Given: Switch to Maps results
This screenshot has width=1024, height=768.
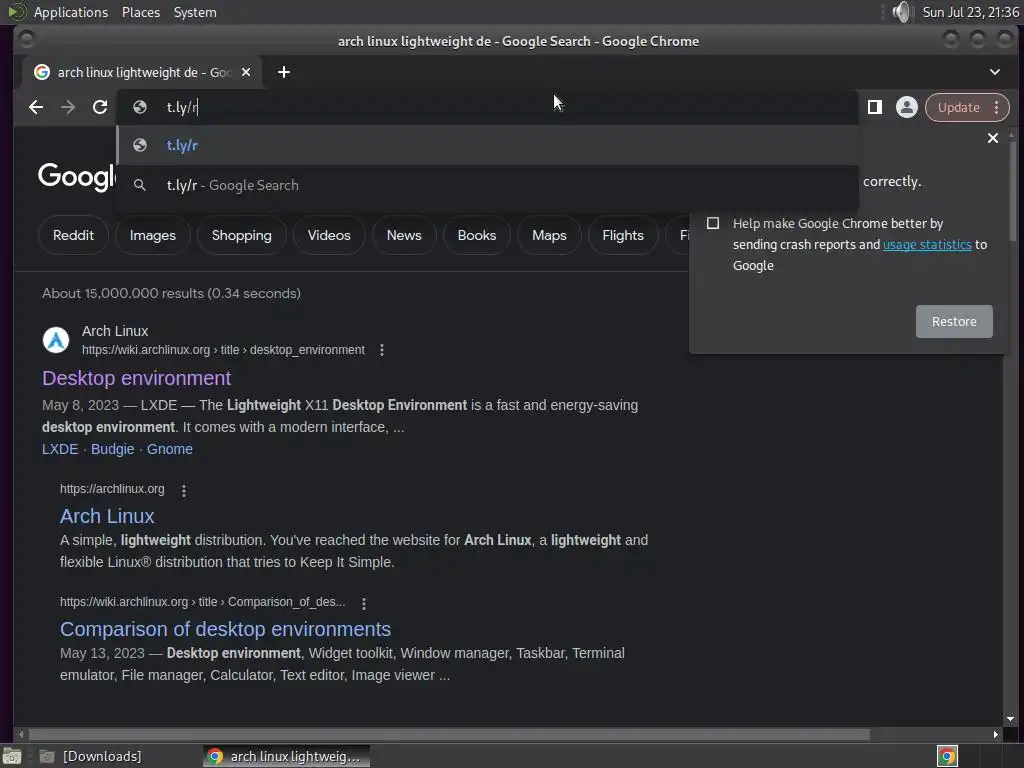Looking at the screenshot, I should [x=549, y=235].
